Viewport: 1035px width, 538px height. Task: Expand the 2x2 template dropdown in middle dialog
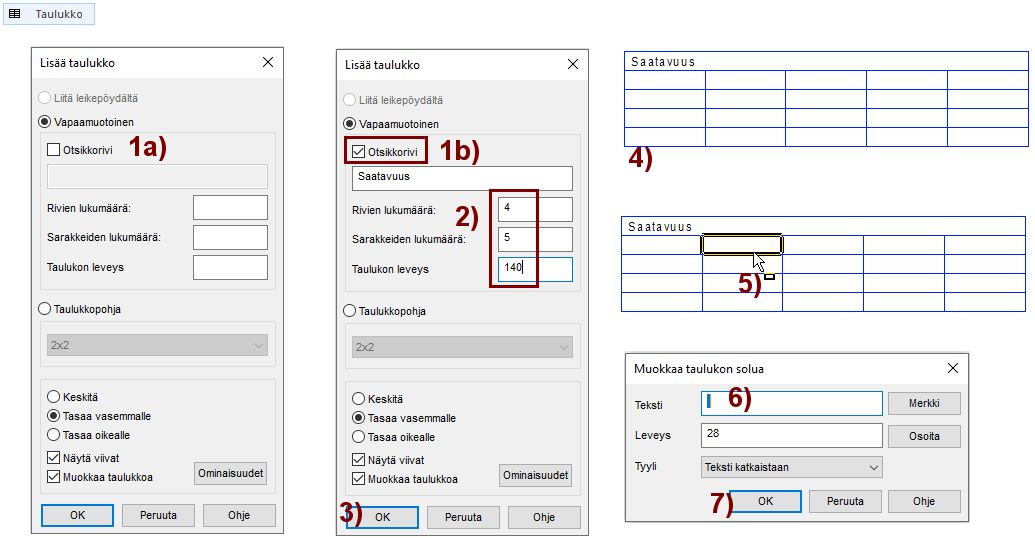[x=463, y=347]
